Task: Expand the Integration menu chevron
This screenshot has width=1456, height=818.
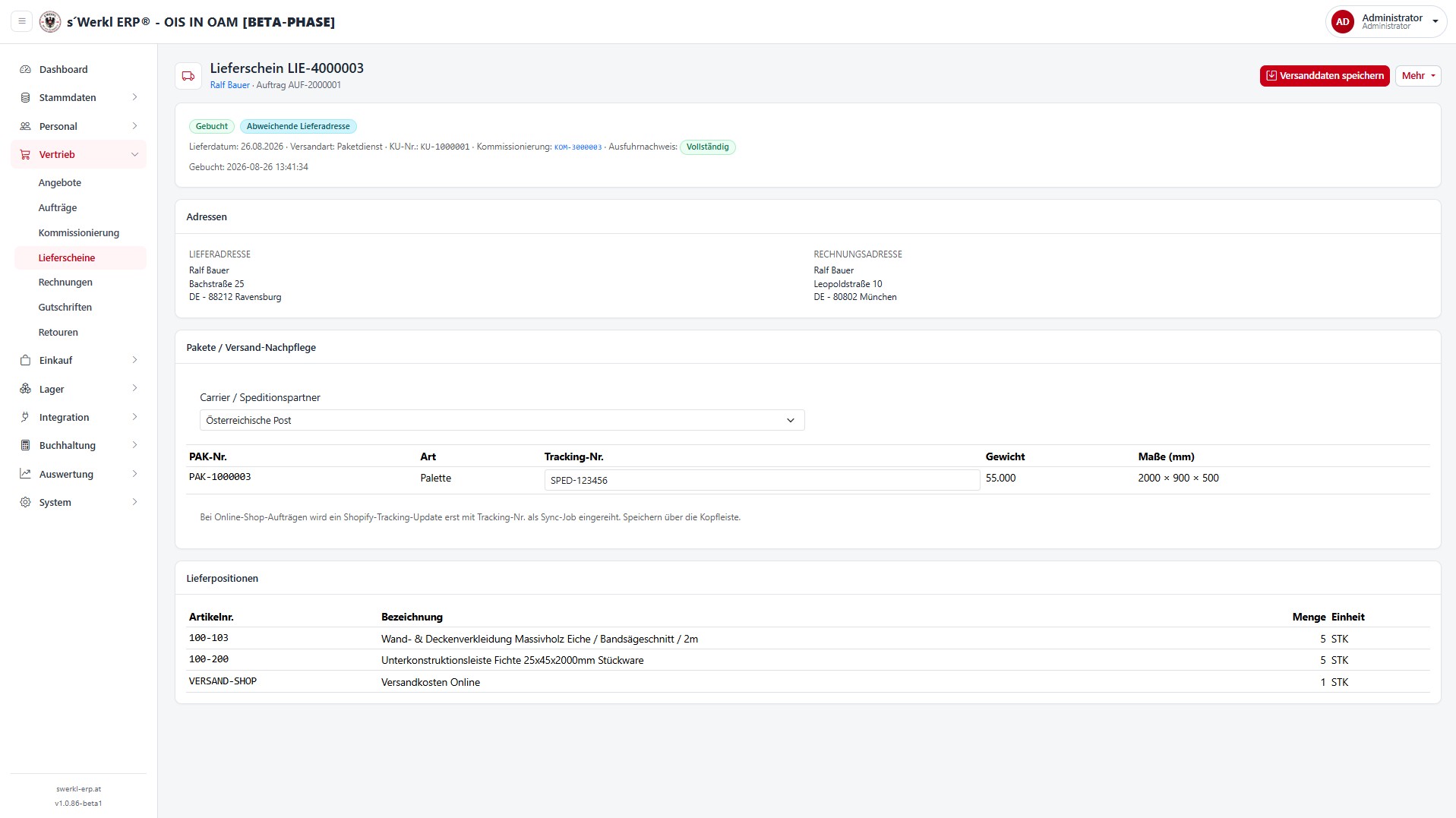Action: [x=134, y=417]
